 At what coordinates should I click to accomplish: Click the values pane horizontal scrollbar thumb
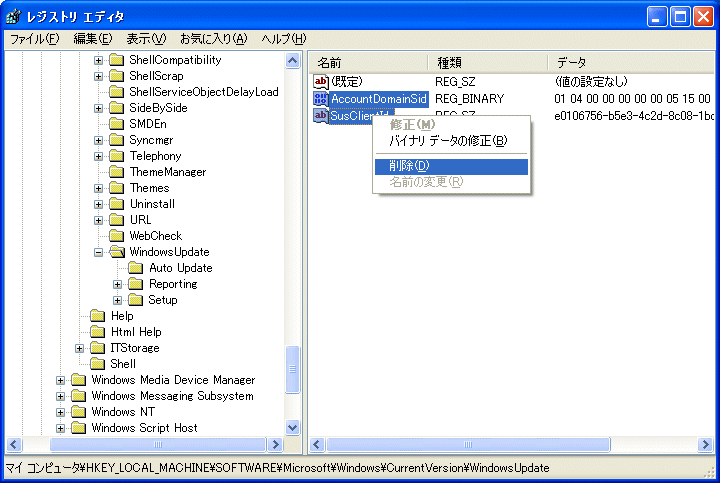(468, 444)
